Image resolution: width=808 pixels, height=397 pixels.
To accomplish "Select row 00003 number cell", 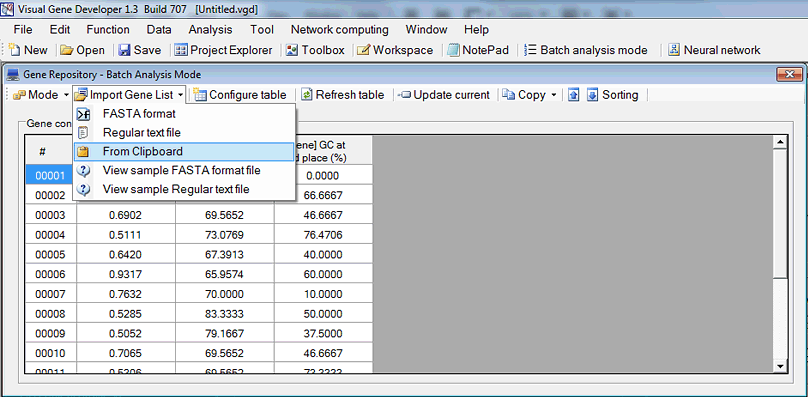I will [x=50, y=215].
